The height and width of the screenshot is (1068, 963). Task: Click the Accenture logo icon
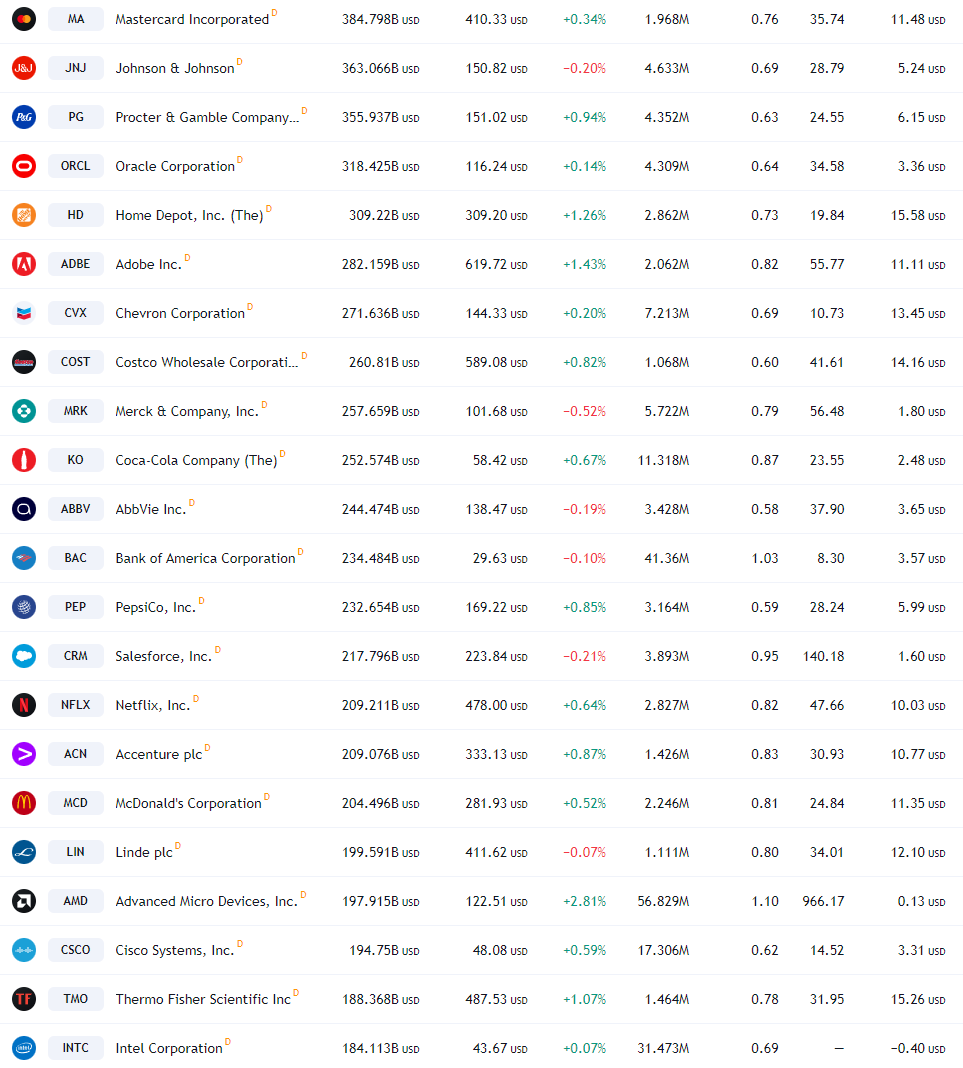click(24, 755)
